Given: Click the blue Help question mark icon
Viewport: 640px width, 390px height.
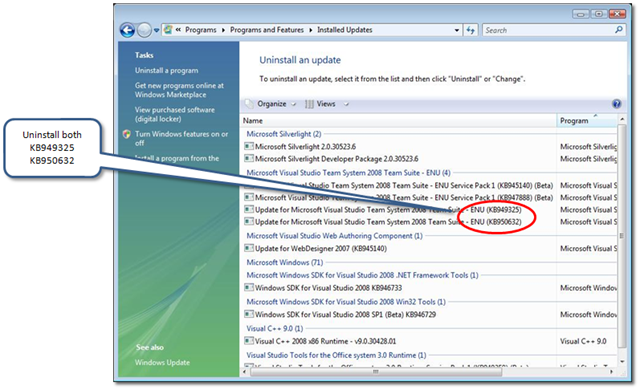Looking at the screenshot, I should point(616,104).
